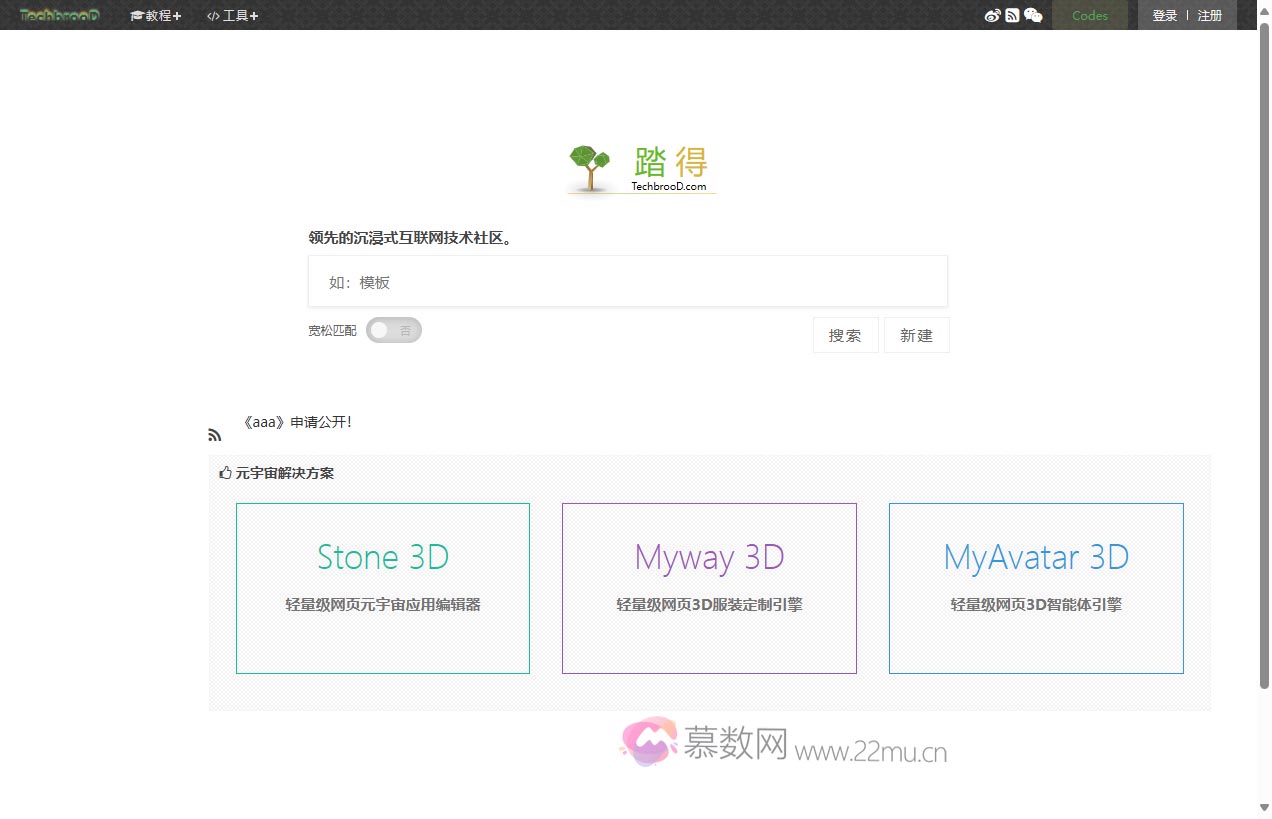Click 登录 to log in
The height and width of the screenshot is (819, 1272).
coord(1164,15)
